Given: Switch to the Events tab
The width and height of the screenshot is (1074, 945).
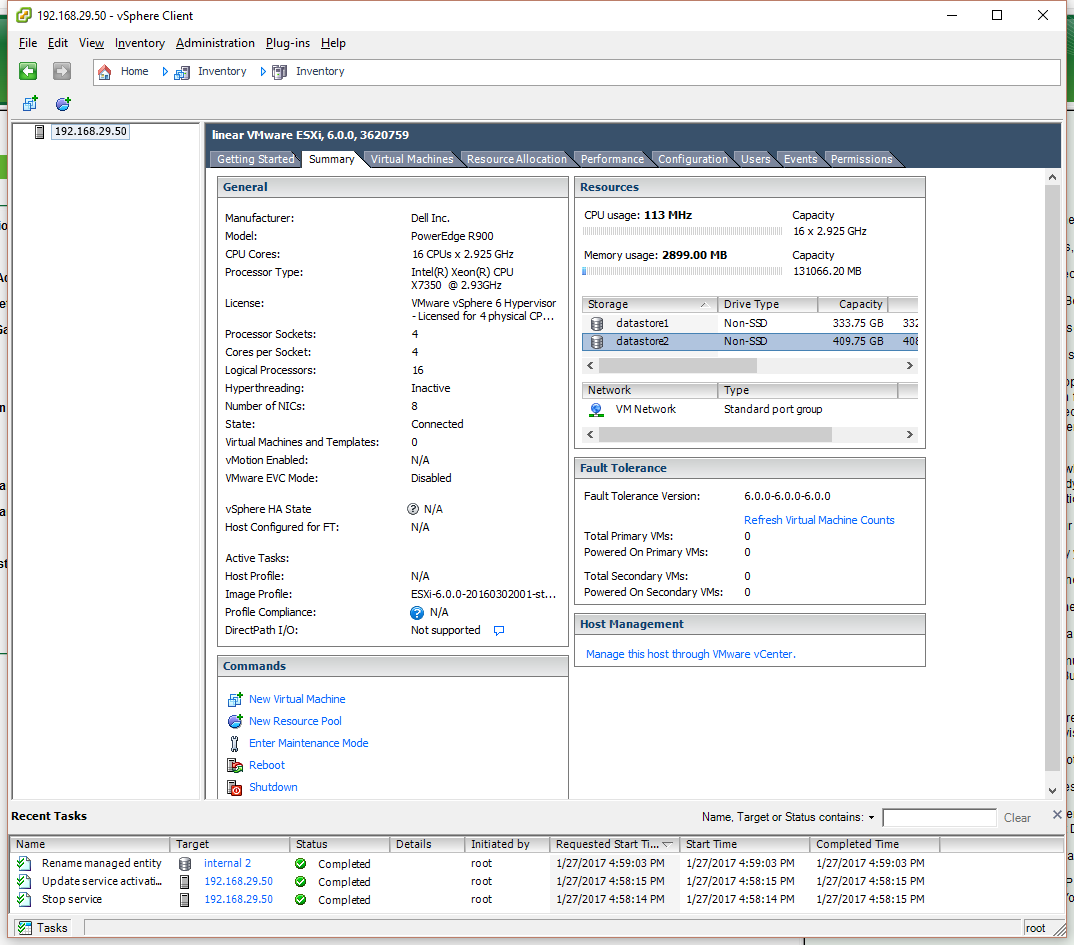Looking at the screenshot, I should (x=801, y=159).
